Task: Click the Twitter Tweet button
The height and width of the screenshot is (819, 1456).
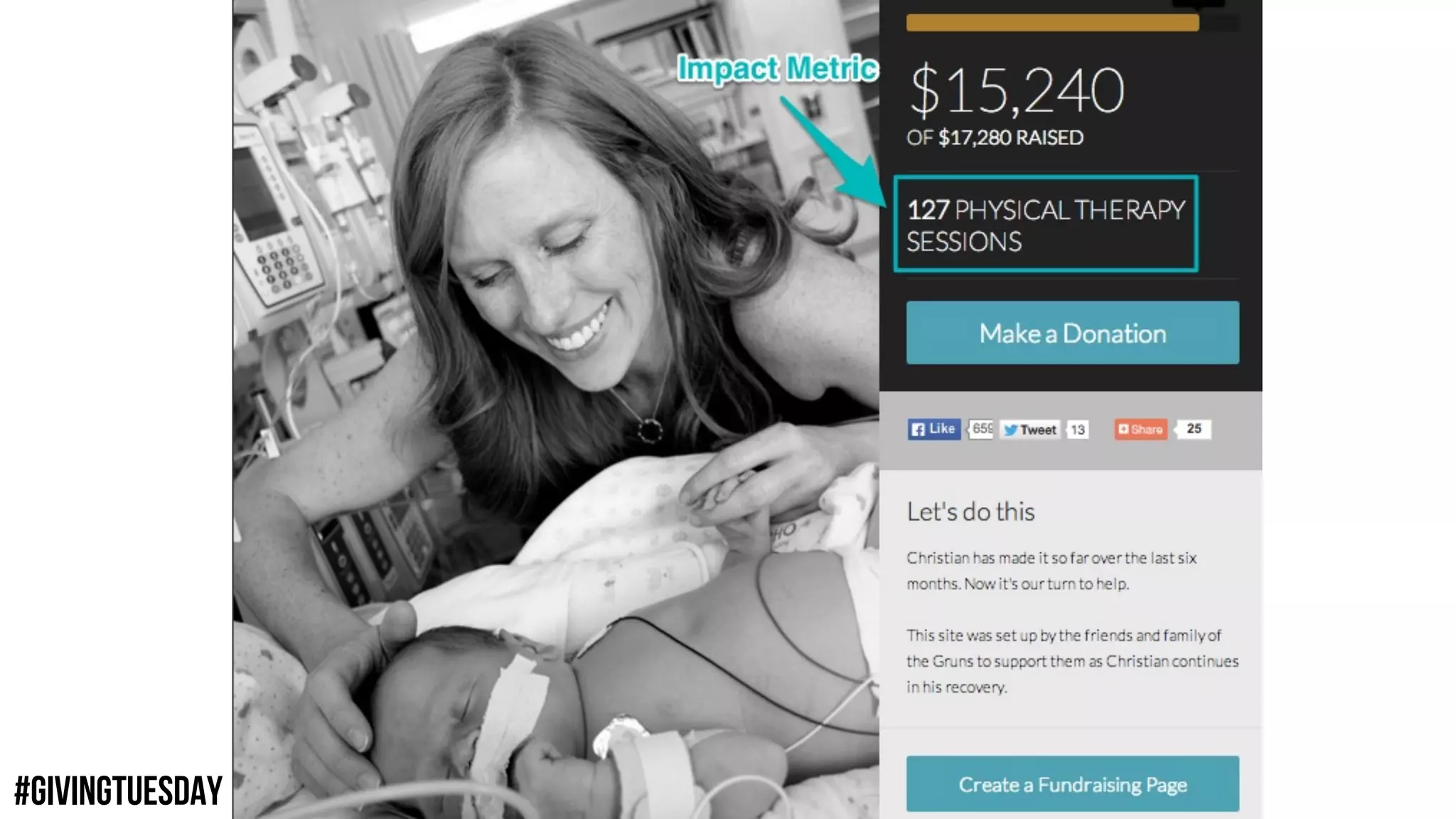Action: coord(1030,429)
